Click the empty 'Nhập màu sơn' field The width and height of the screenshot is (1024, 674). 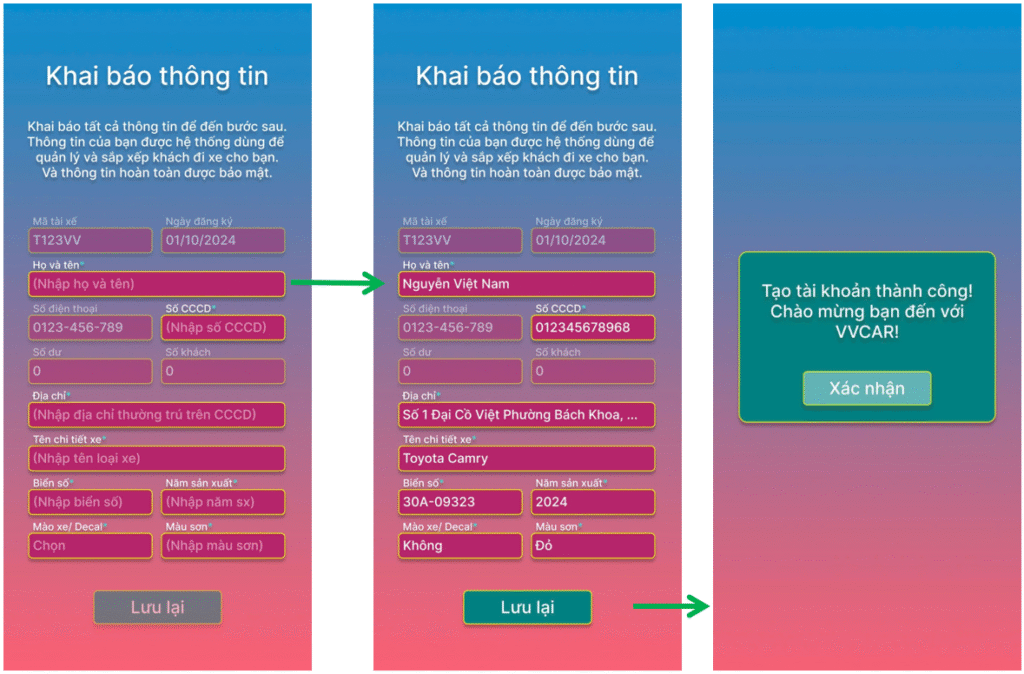click(223, 546)
